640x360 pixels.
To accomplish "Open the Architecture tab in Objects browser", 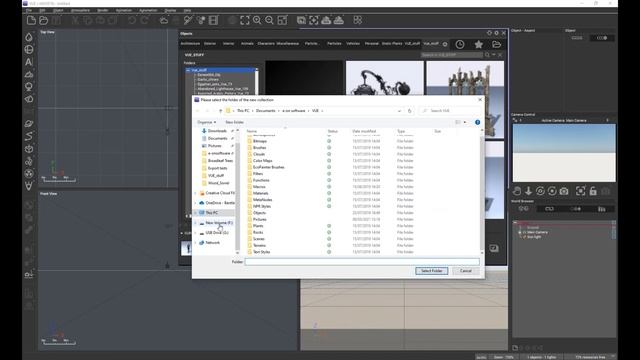I will pos(190,43).
